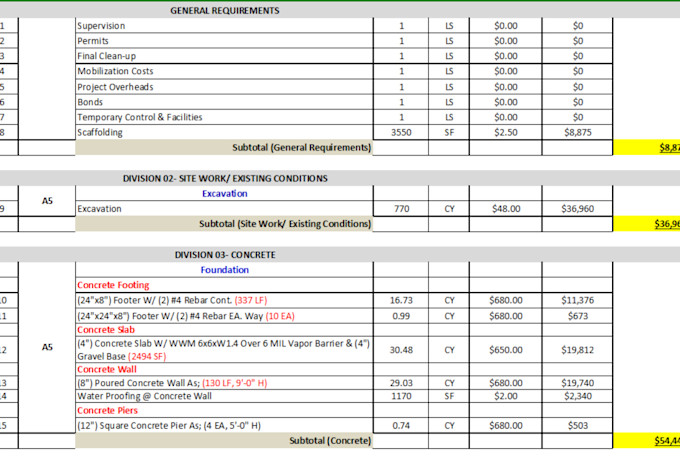
Task: Select the $48.00 unit cost cell
Action: point(506,209)
